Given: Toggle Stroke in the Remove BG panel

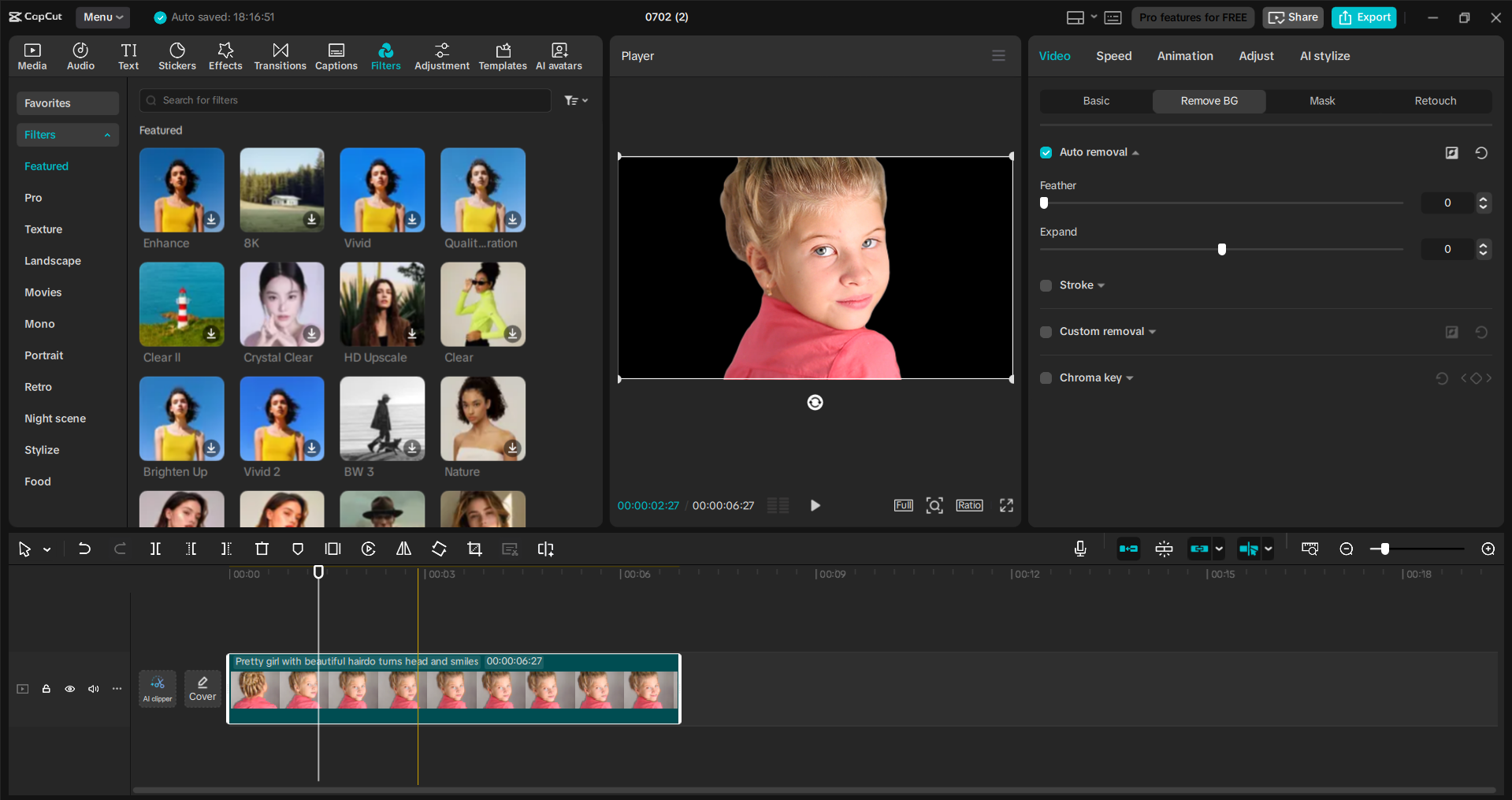Looking at the screenshot, I should click(x=1046, y=285).
